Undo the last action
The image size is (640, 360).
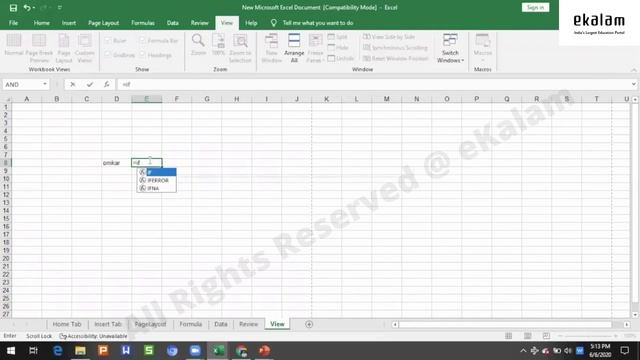[27, 8]
